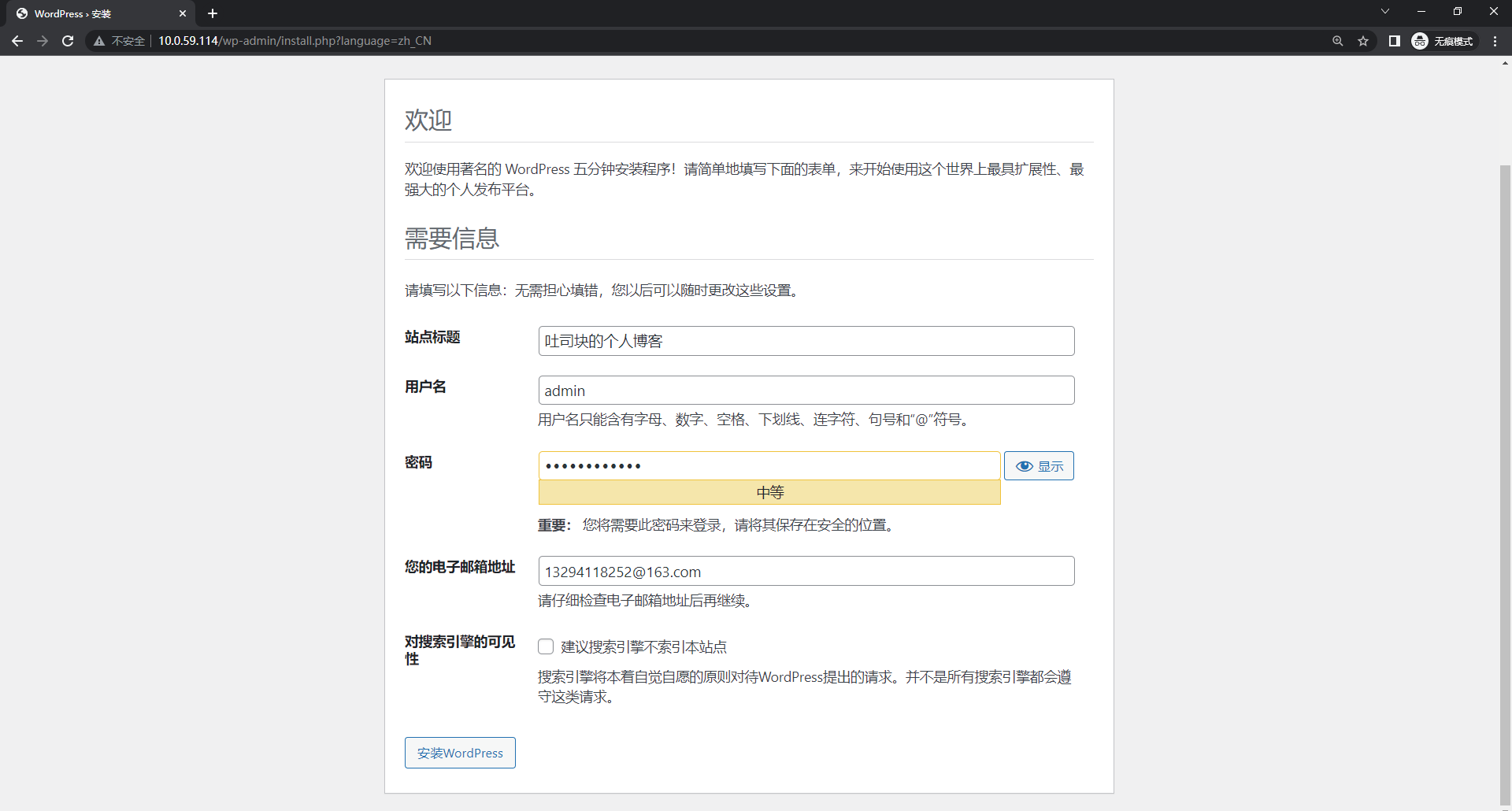
Task: Click the browser forward arrow
Action: tap(43, 41)
